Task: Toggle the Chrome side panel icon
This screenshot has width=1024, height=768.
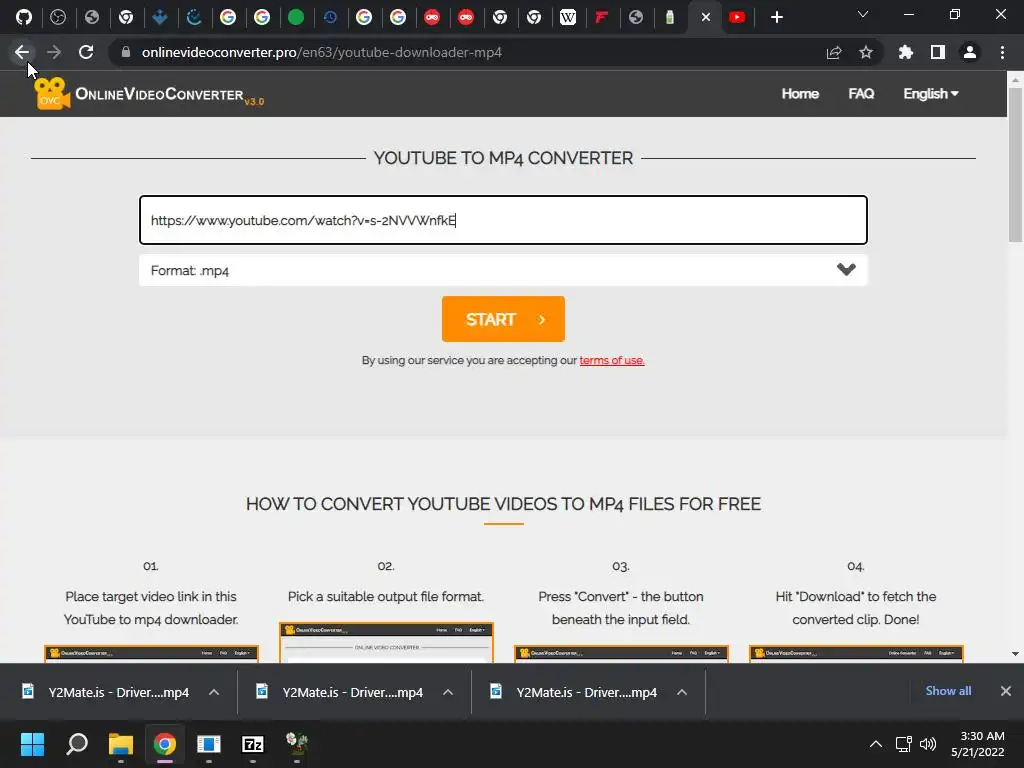Action: (x=937, y=52)
